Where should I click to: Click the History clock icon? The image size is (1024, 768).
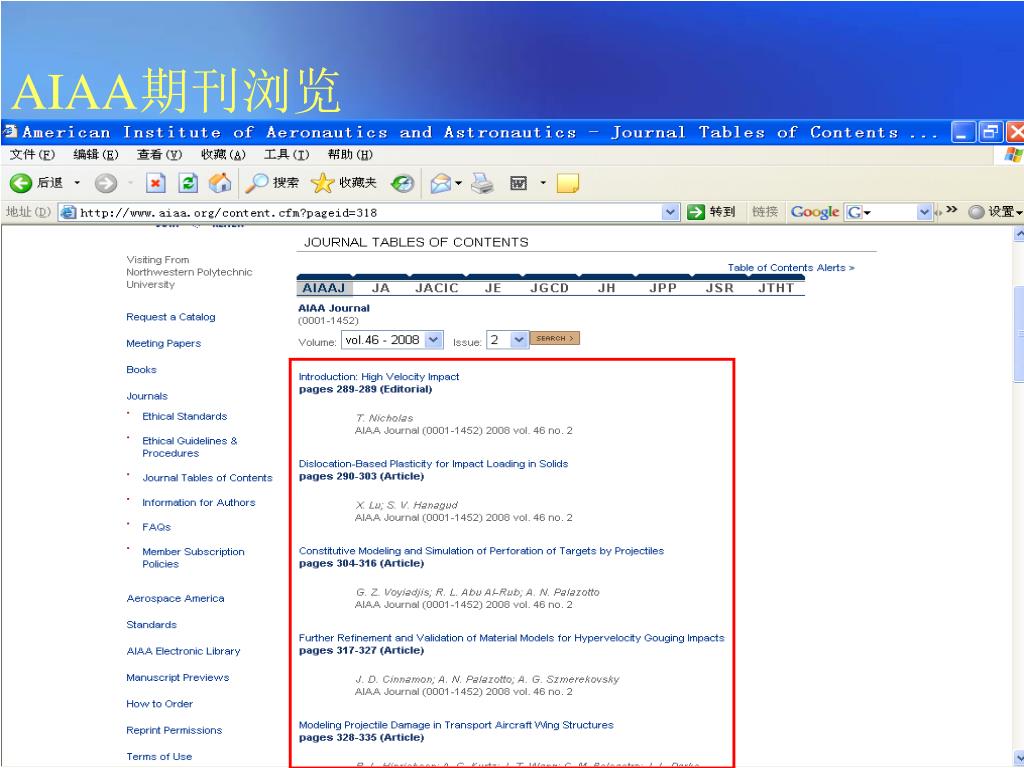(402, 184)
